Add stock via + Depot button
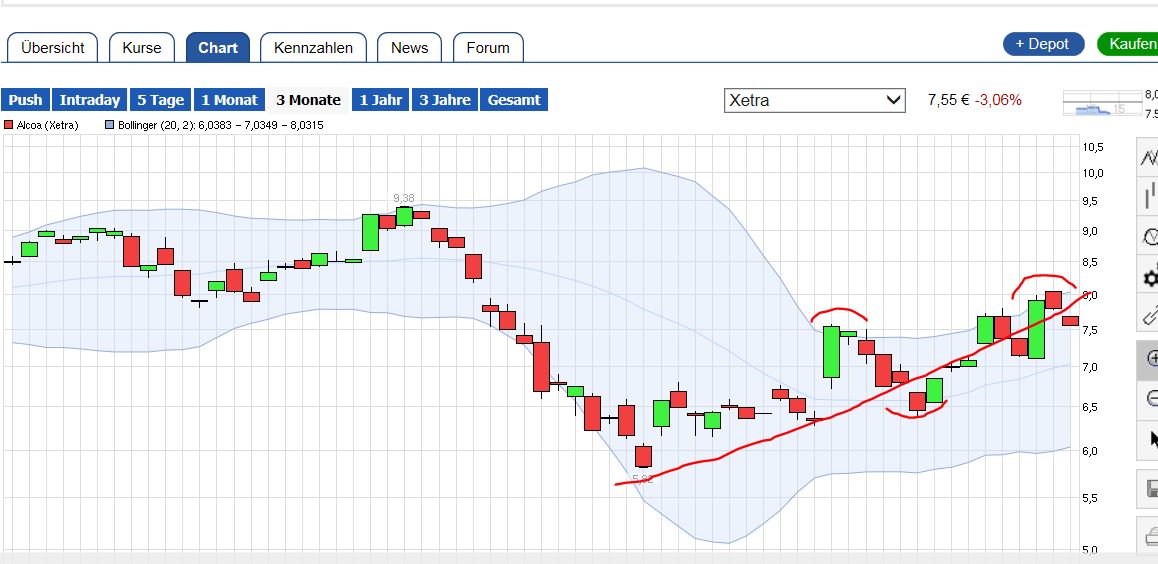 pos(1042,44)
